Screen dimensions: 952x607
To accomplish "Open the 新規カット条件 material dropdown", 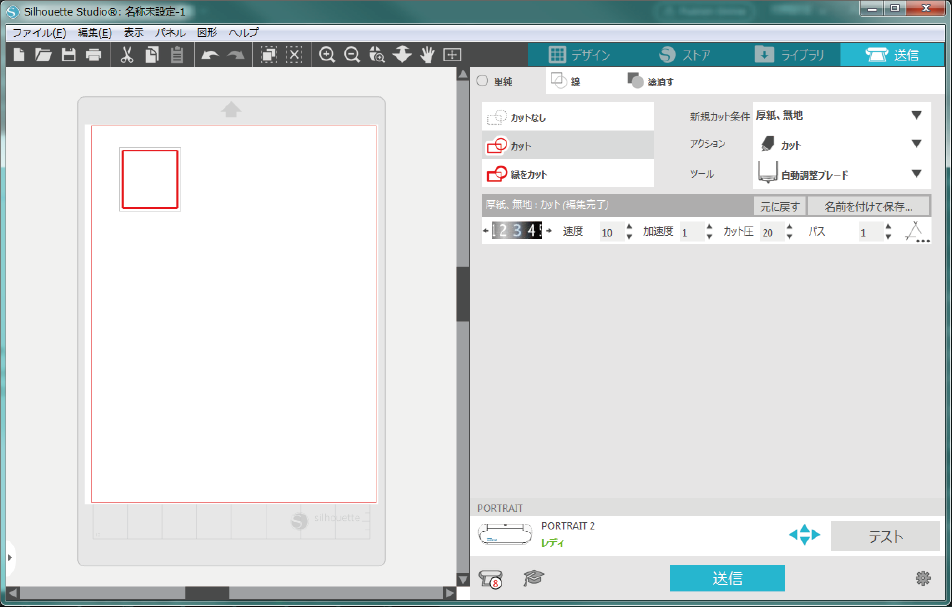I will [x=842, y=115].
